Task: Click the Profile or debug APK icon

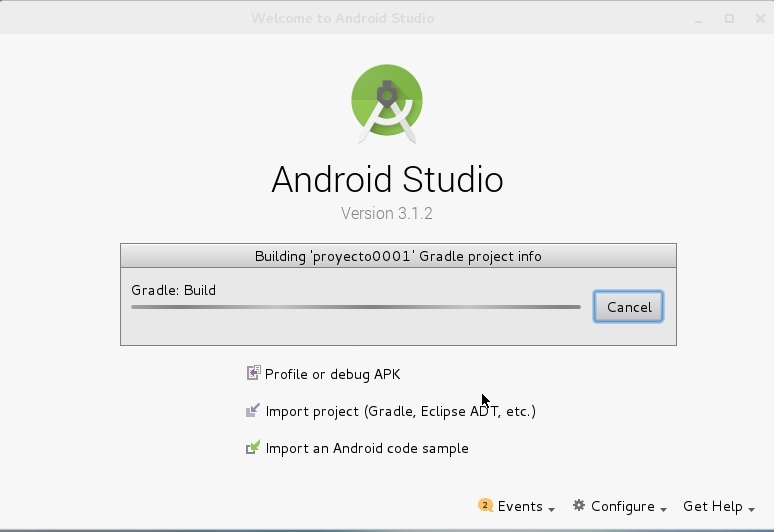Action: click(x=253, y=374)
